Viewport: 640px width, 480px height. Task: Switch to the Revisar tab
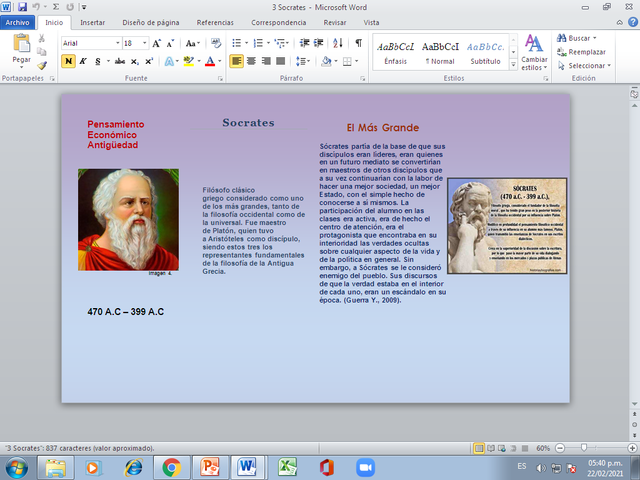(335, 22)
